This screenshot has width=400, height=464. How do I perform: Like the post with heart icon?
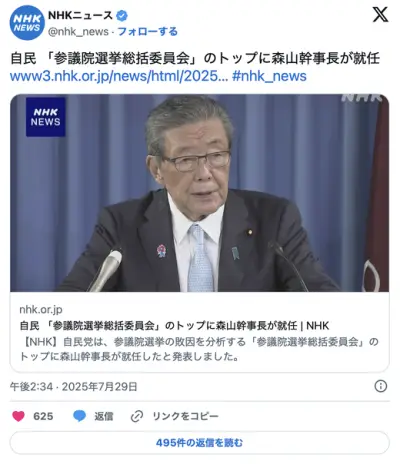coord(18,416)
